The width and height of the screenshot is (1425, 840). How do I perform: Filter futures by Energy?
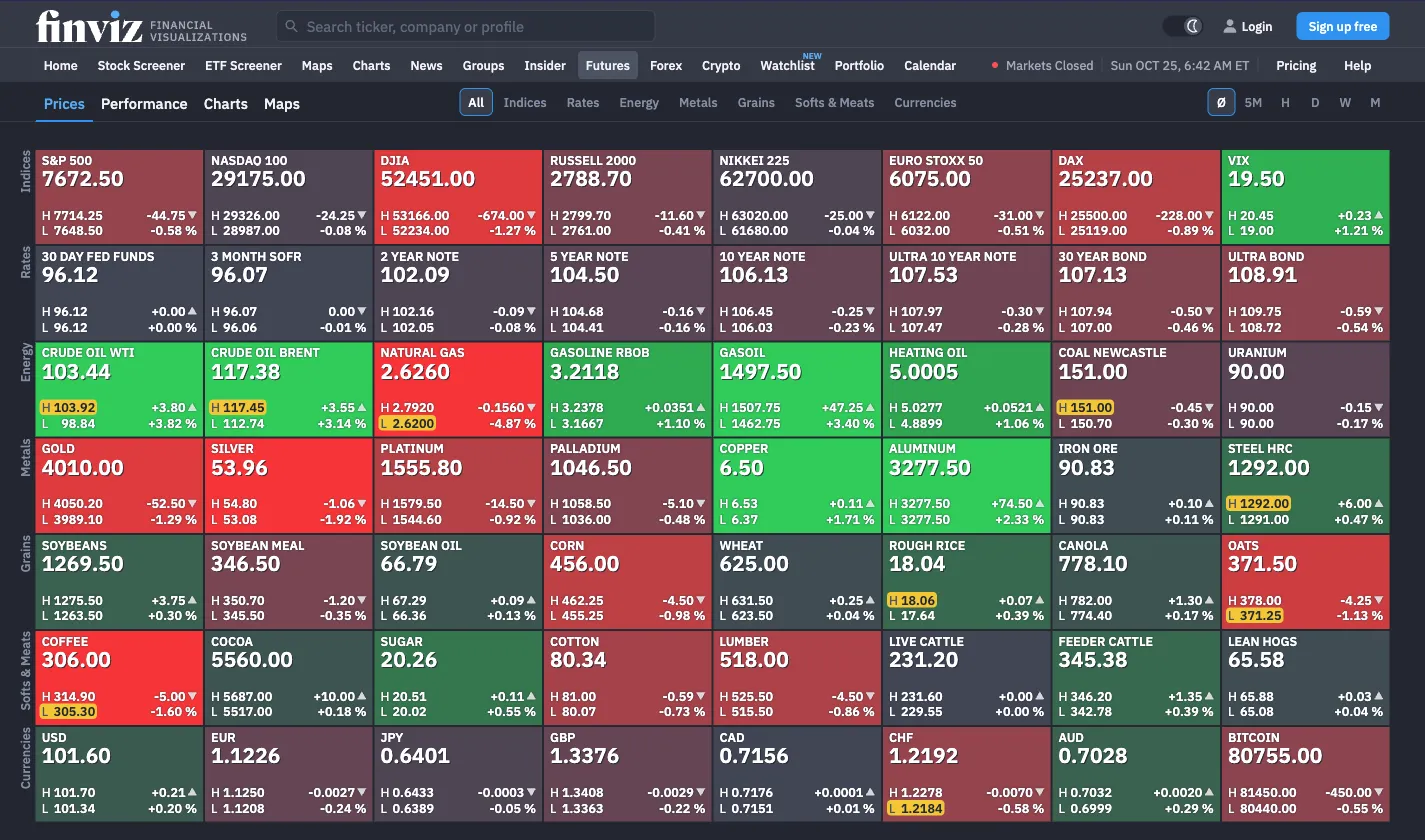click(x=639, y=103)
